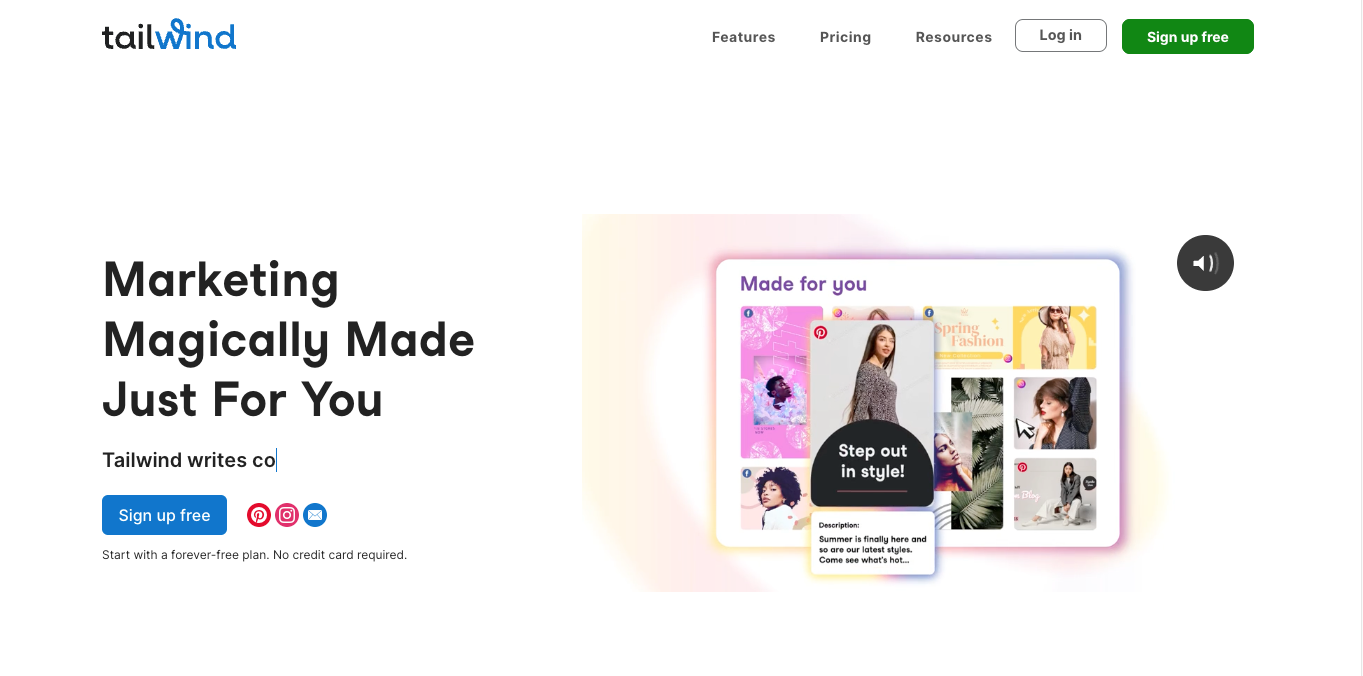Image resolution: width=1363 pixels, height=676 pixels.
Task: Select the yellow sunglasses woman thumbnail
Action: (x=1055, y=337)
